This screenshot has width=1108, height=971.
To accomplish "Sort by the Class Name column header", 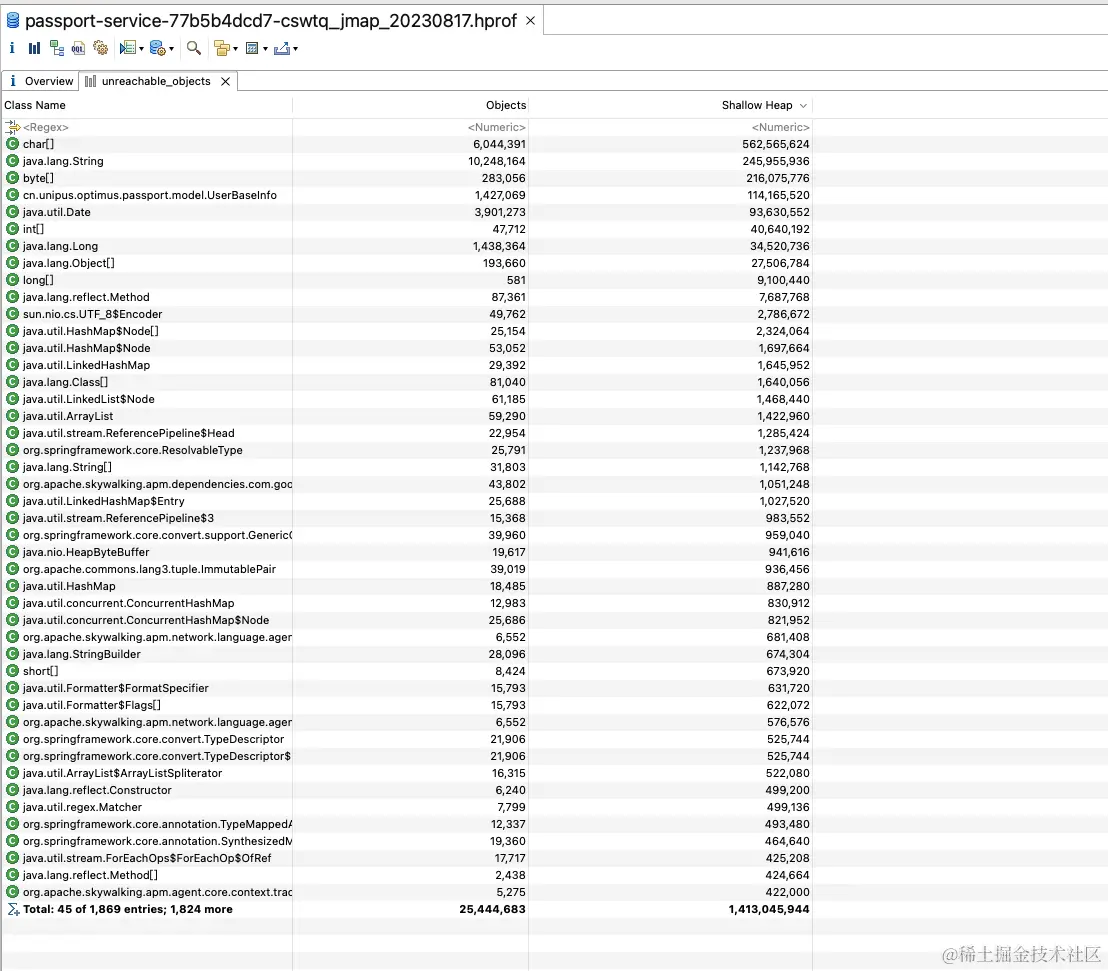I will point(146,105).
